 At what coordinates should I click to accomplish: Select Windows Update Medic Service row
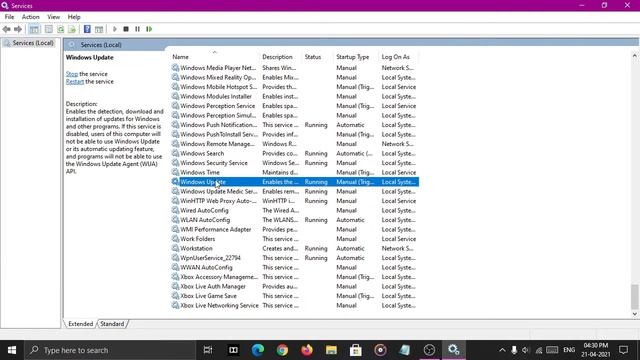295,191
